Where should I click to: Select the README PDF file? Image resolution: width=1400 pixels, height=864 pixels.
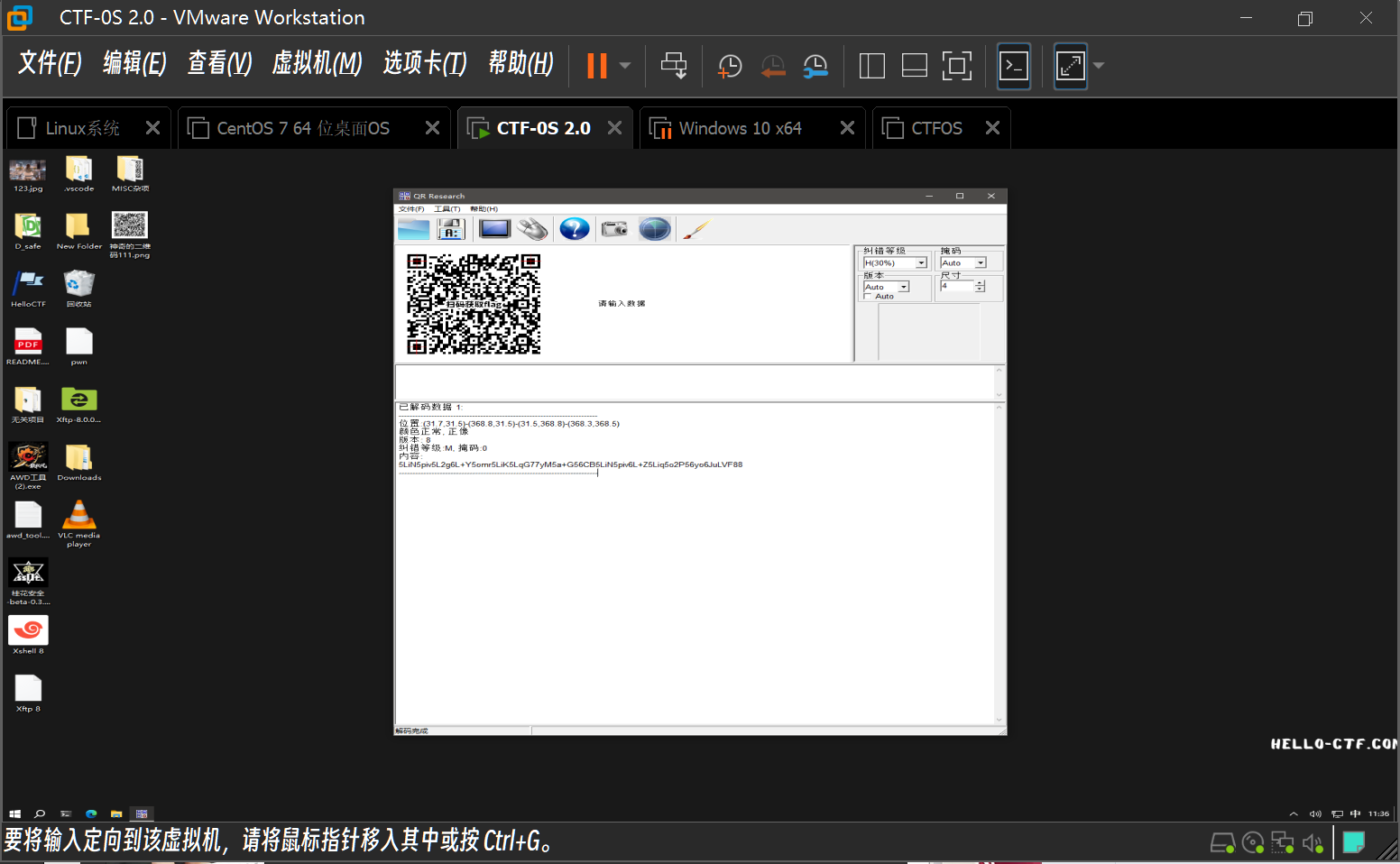coord(28,347)
